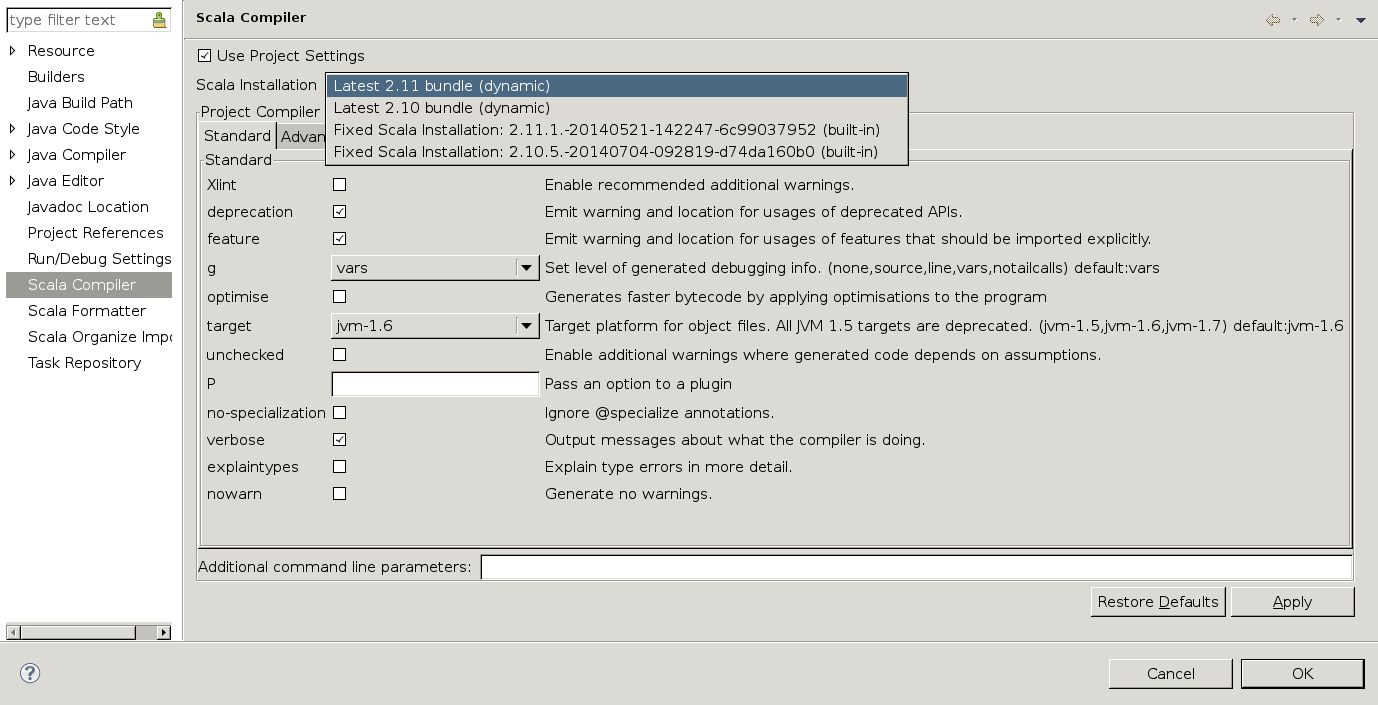Click the forward navigation arrow icon
This screenshot has height=705, width=1378.
coord(1316,20)
